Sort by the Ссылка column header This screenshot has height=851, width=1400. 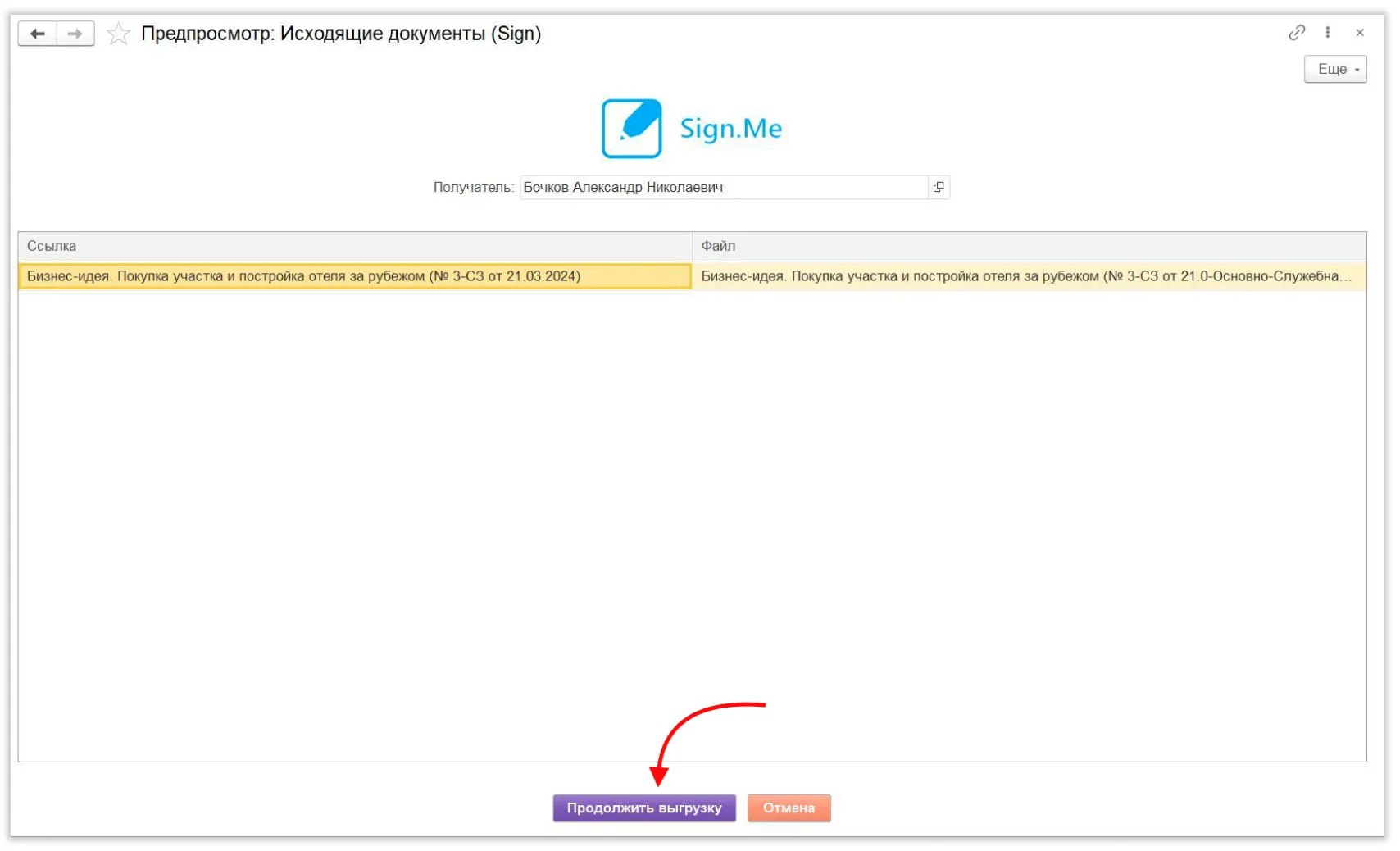click(x=355, y=246)
